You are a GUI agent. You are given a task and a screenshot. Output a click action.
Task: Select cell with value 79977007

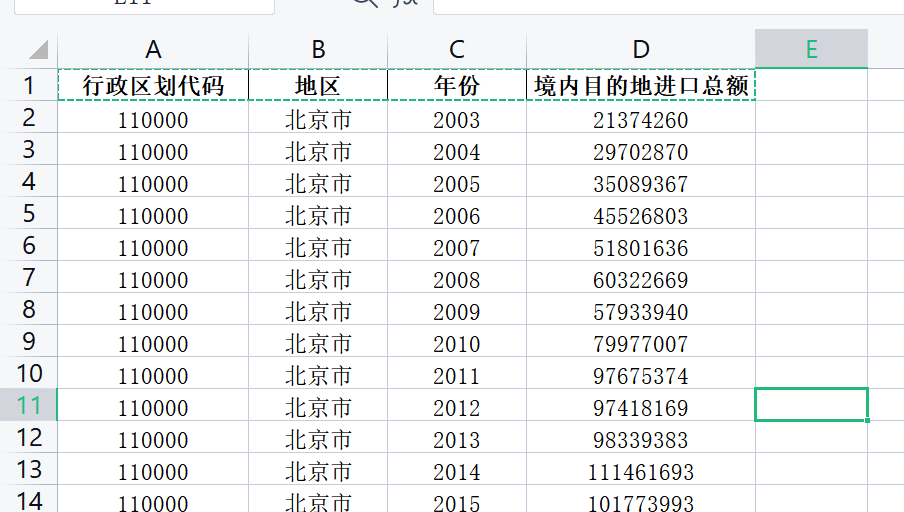[641, 341]
